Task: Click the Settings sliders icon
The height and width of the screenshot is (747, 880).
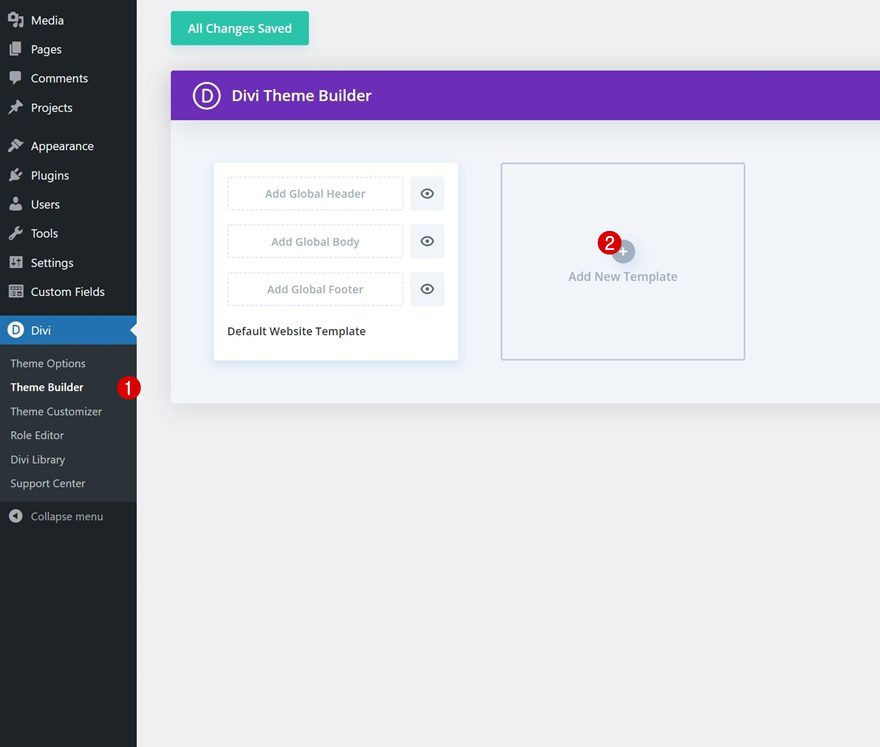Action: [x=16, y=262]
